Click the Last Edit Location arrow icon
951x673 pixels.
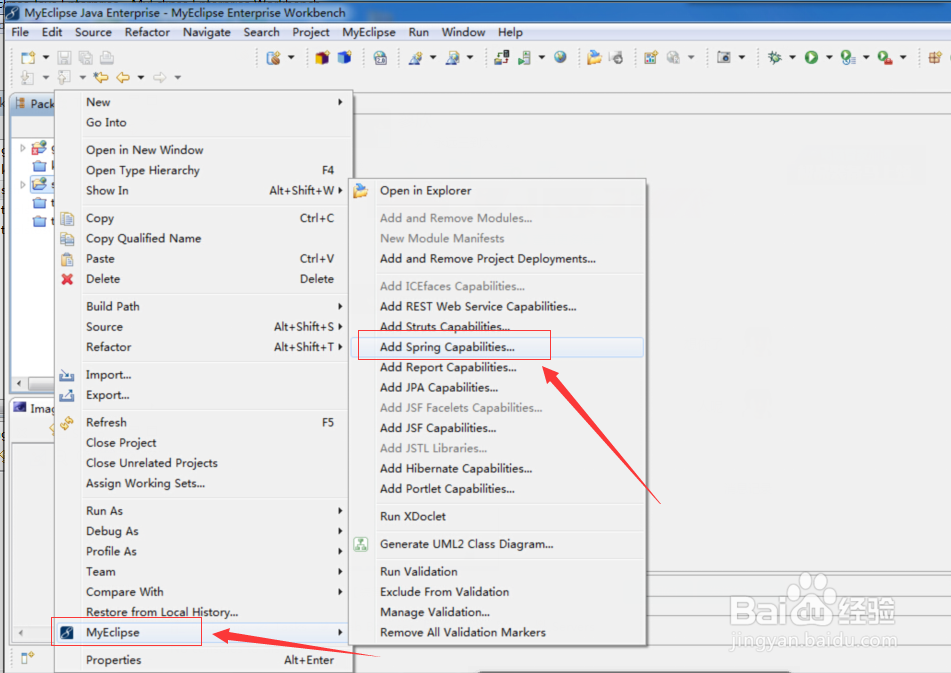point(101,77)
